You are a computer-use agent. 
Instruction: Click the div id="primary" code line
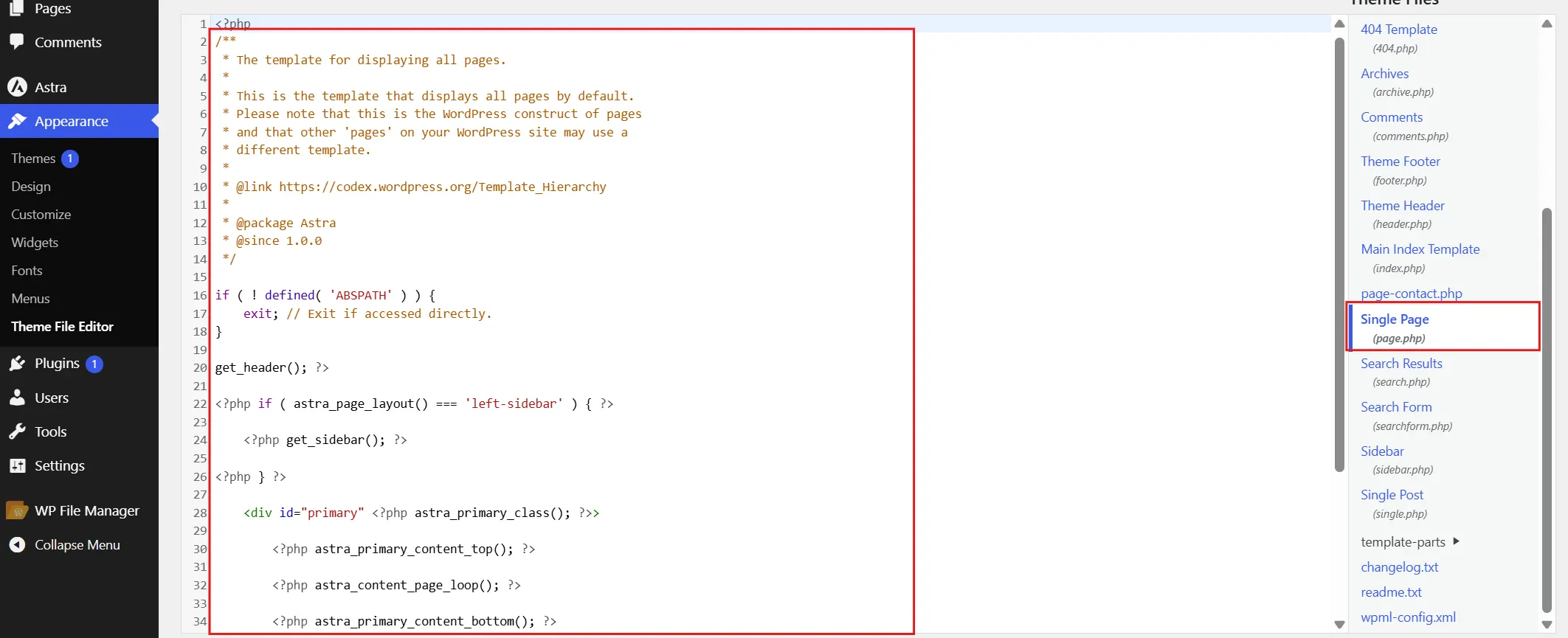coord(421,513)
